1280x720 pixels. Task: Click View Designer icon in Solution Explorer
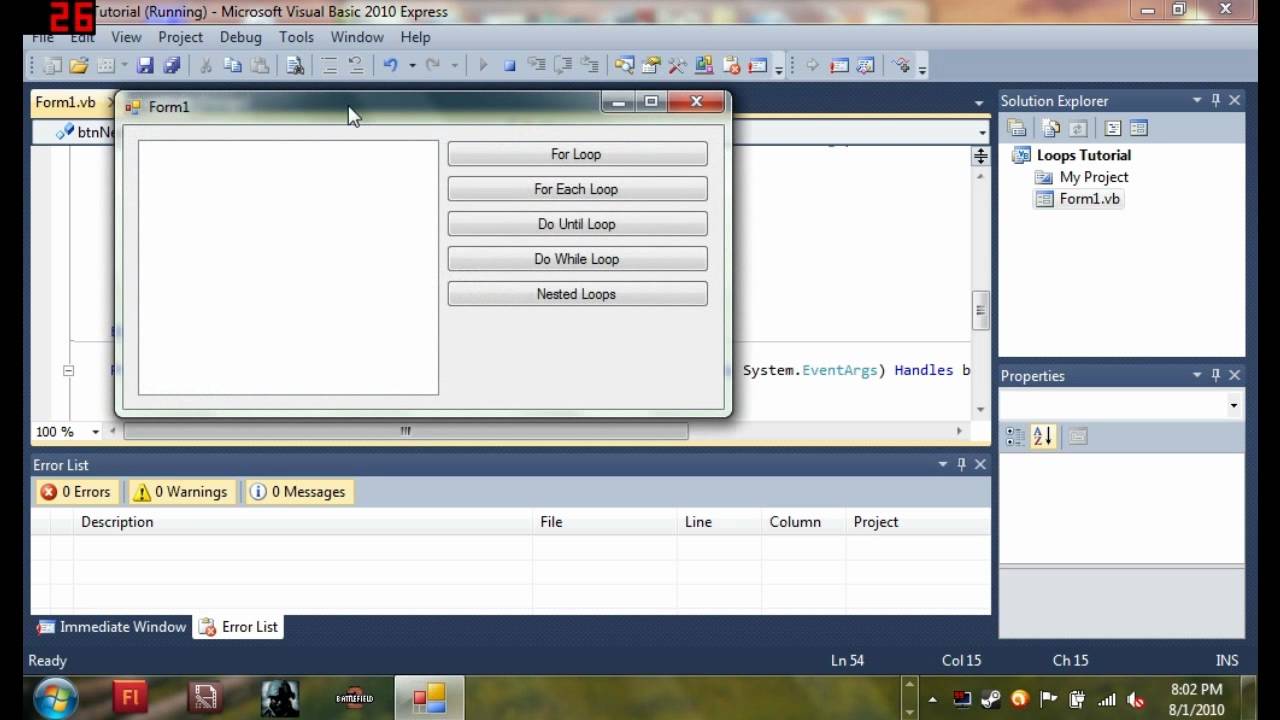click(1139, 128)
